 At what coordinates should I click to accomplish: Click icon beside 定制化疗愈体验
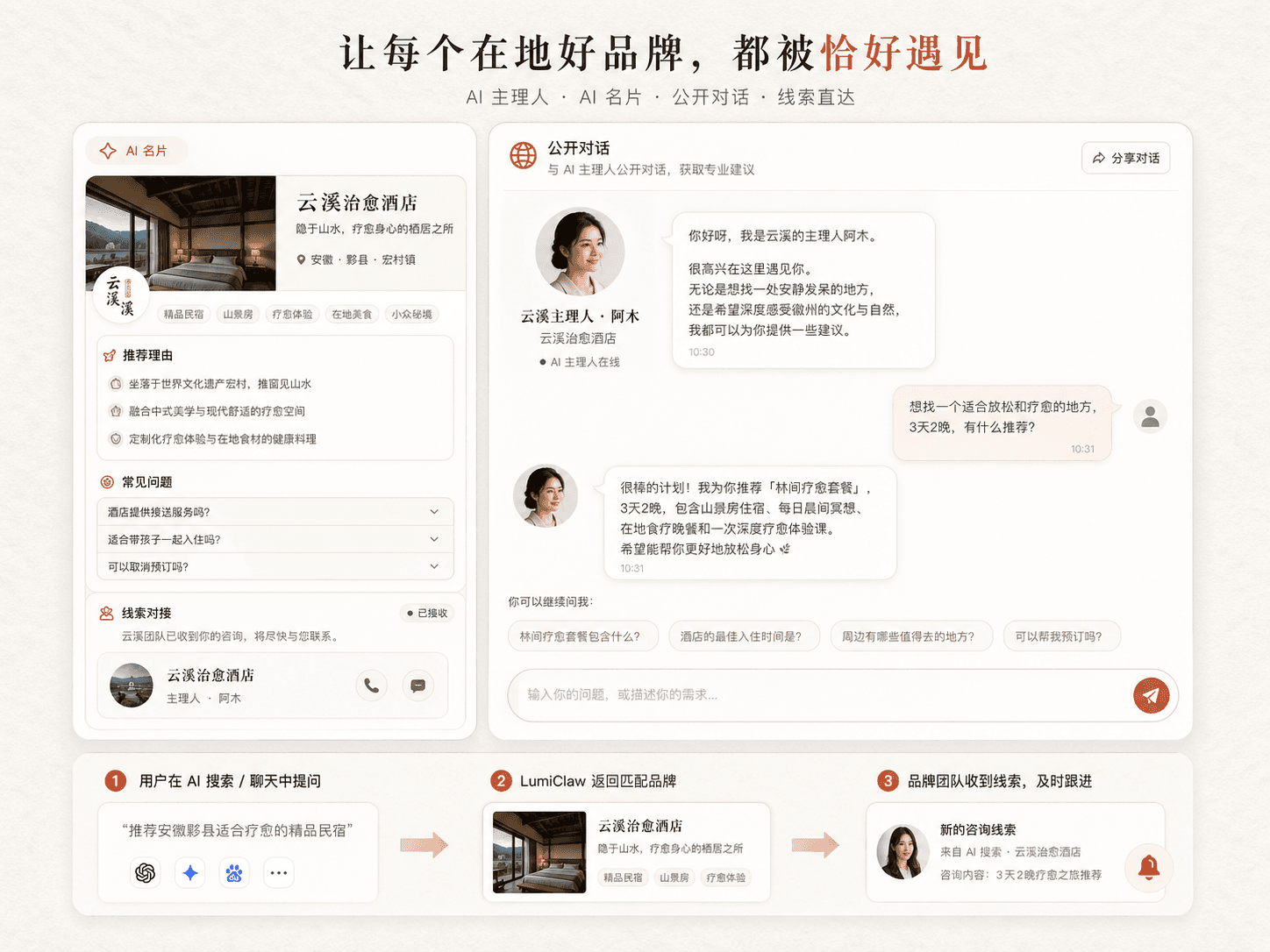pos(115,438)
